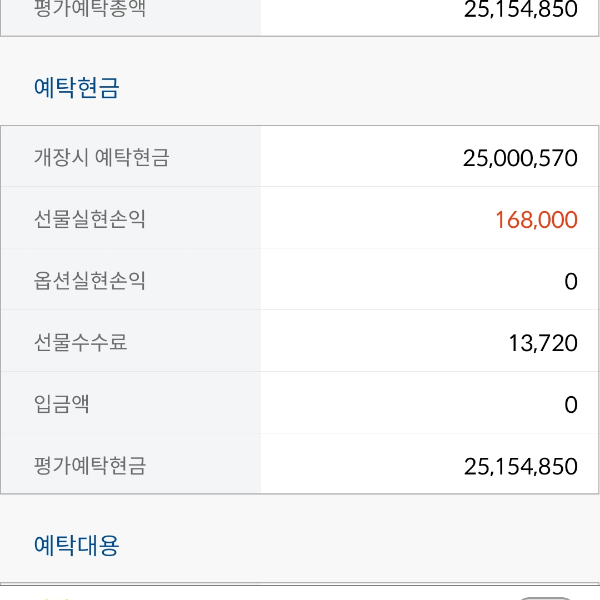
Task: Click the red 168,000 profit value
Action: 536,219
